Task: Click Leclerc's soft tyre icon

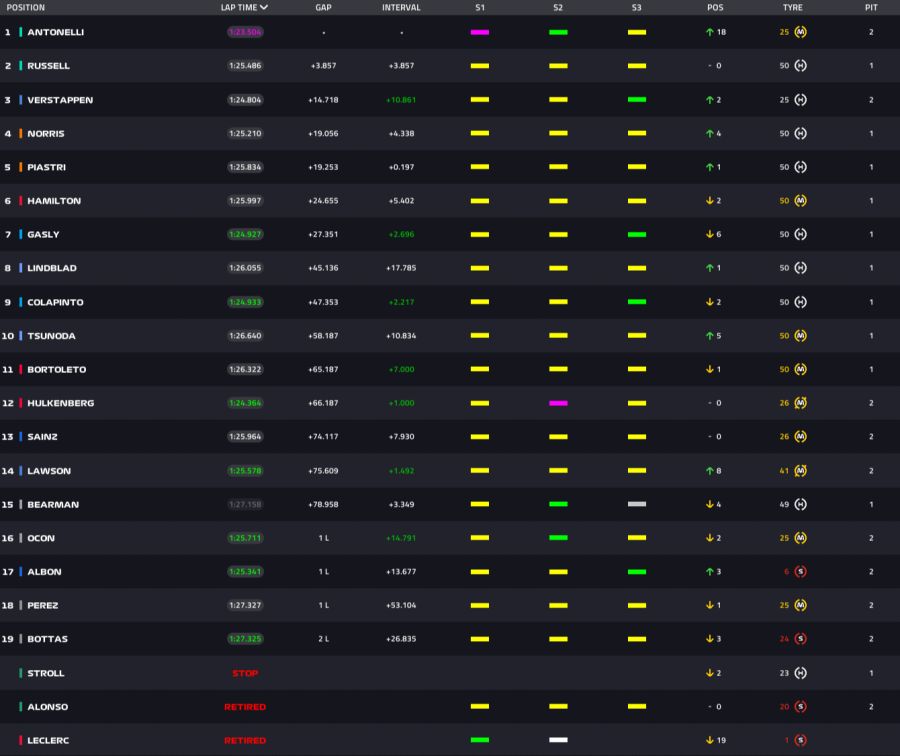Action: tap(801, 740)
